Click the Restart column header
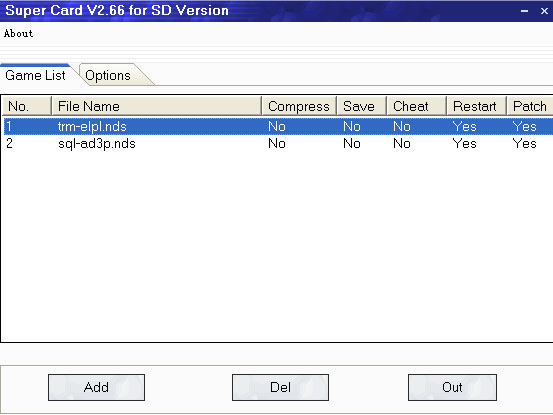Screen dimensions: 553x415 477,106
